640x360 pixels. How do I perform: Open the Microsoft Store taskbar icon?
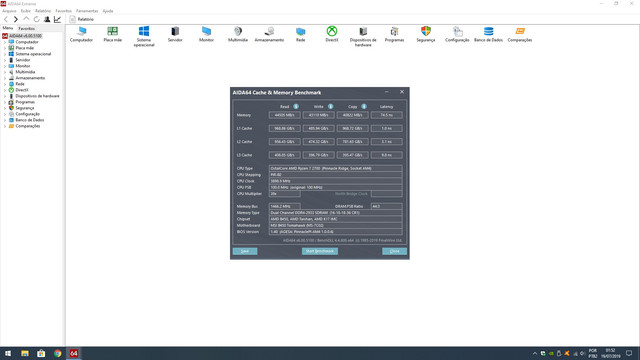coord(41,353)
